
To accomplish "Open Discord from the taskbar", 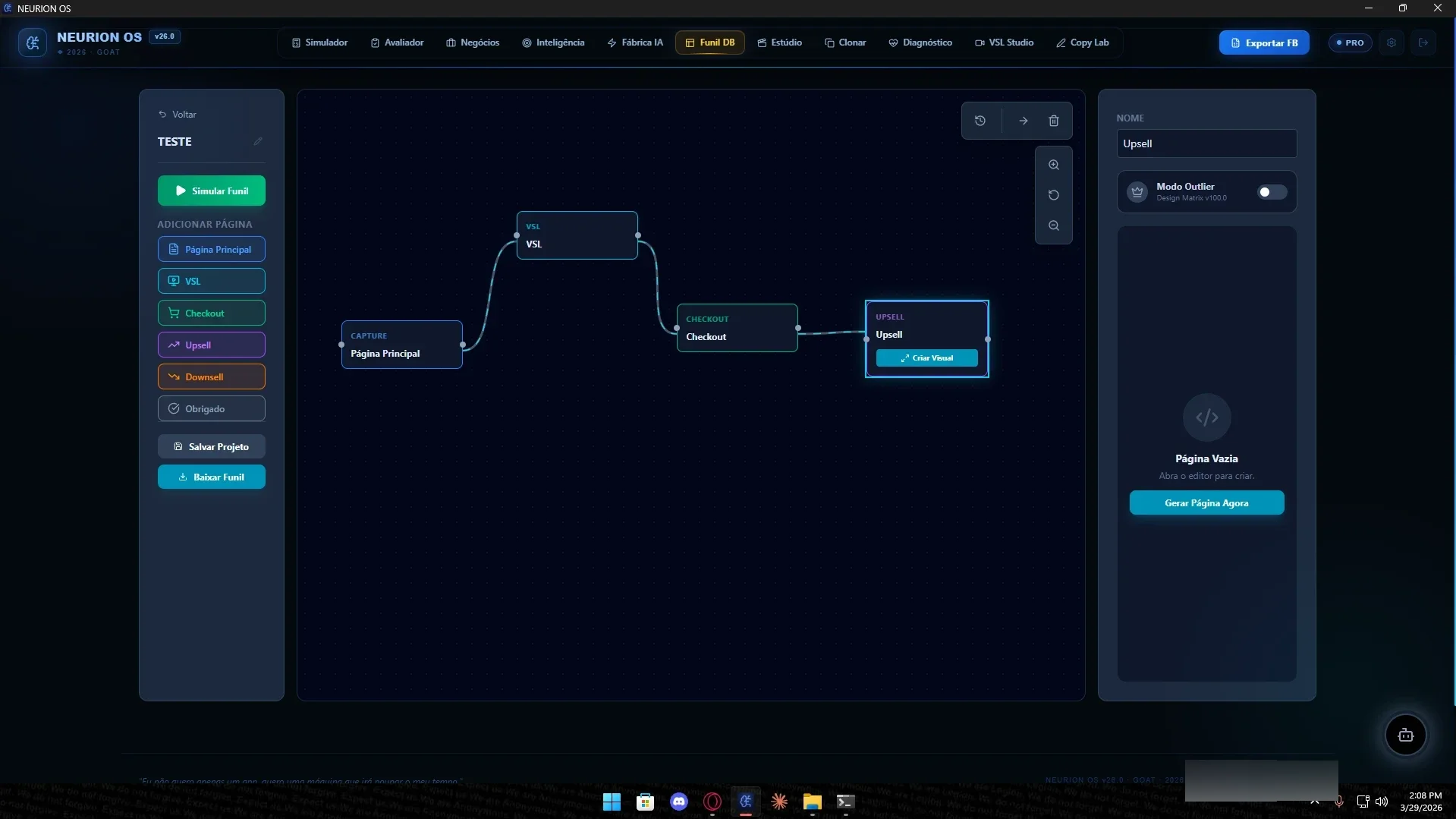I will (x=679, y=802).
